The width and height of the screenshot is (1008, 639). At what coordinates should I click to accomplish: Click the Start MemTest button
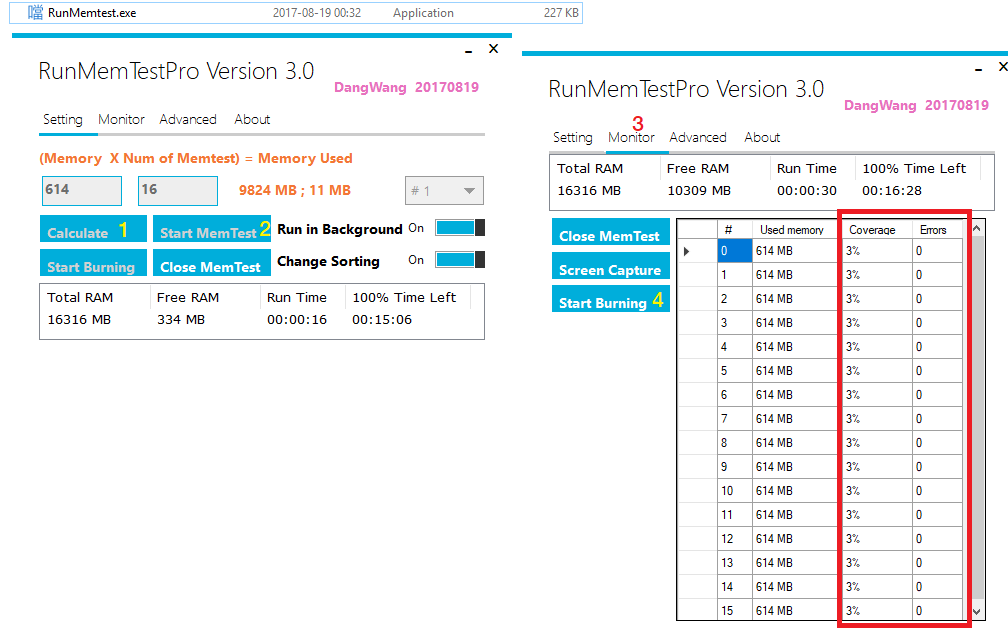212,230
